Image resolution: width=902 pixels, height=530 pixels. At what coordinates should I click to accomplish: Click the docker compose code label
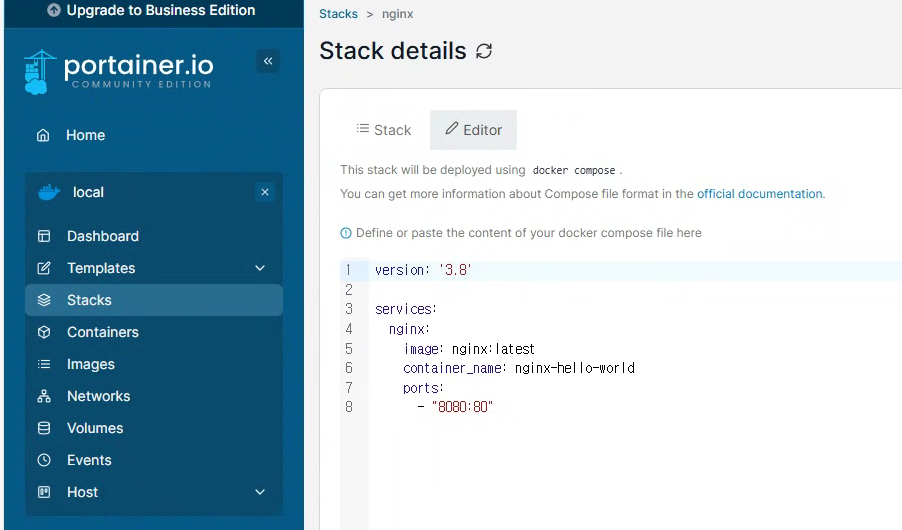[574, 170]
